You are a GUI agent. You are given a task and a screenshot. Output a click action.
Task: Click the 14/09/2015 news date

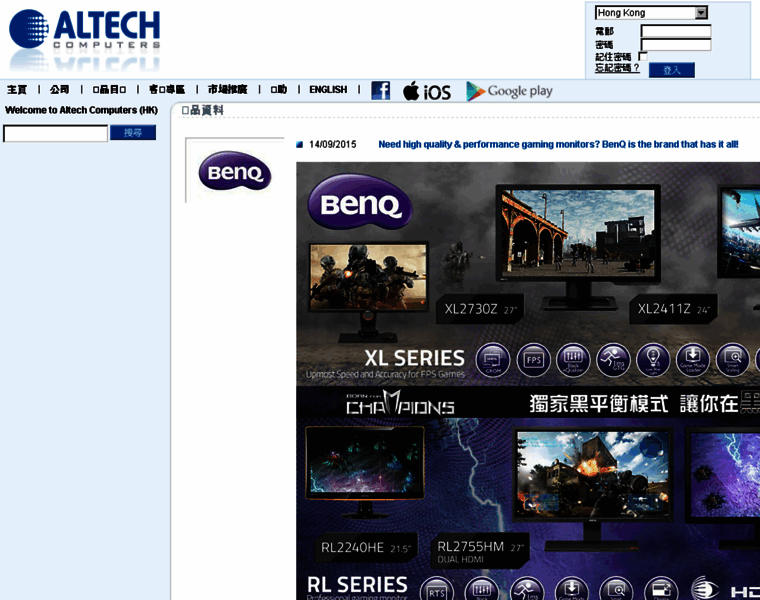tap(332, 144)
